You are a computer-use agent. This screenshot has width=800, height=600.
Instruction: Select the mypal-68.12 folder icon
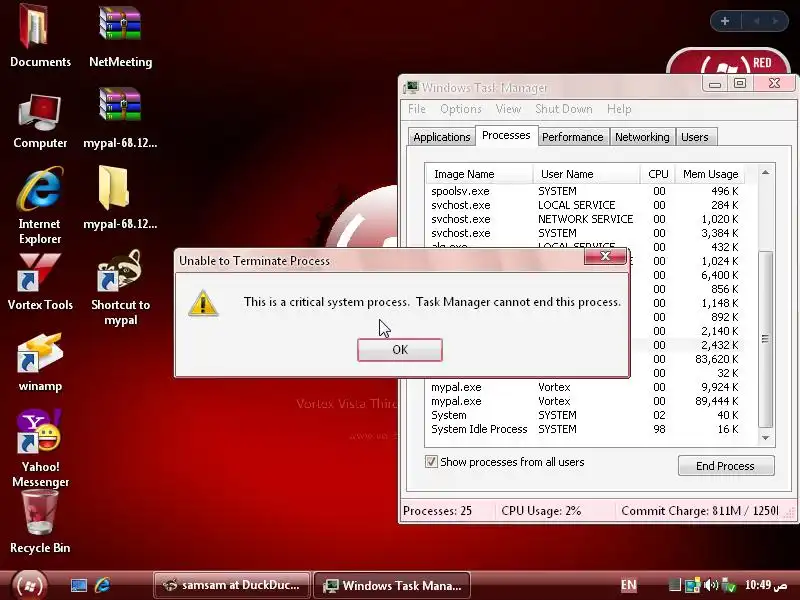pos(120,197)
